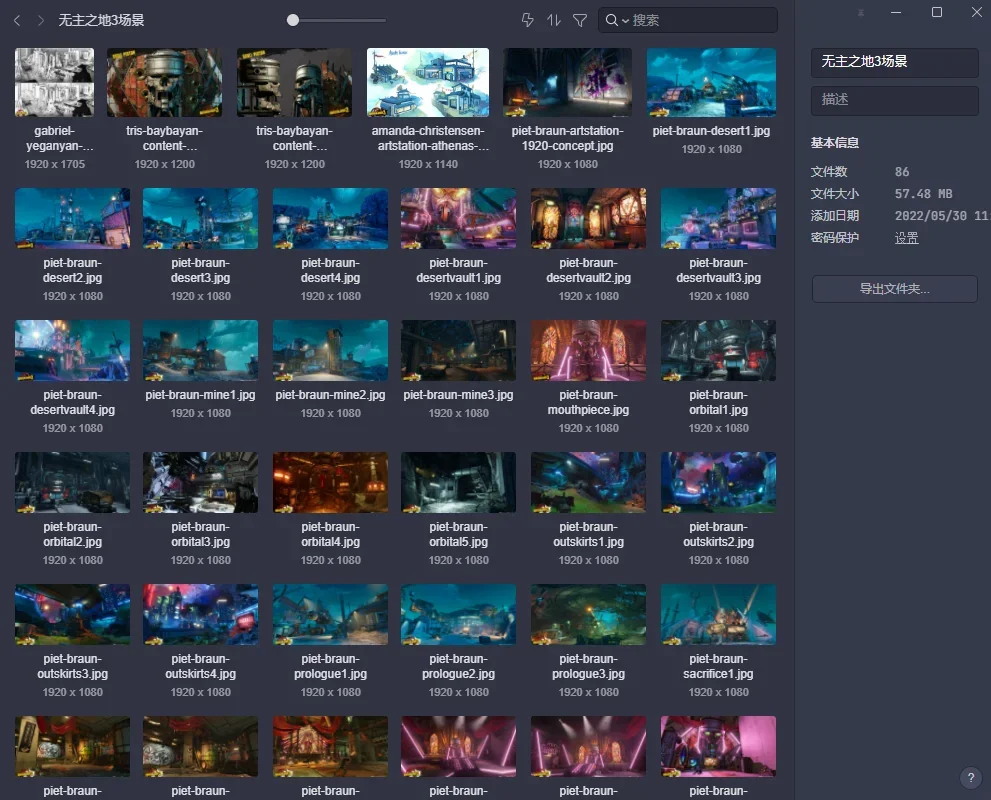Go back with the left arrow
The width and height of the screenshot is (991, 800).
point(17,20)
